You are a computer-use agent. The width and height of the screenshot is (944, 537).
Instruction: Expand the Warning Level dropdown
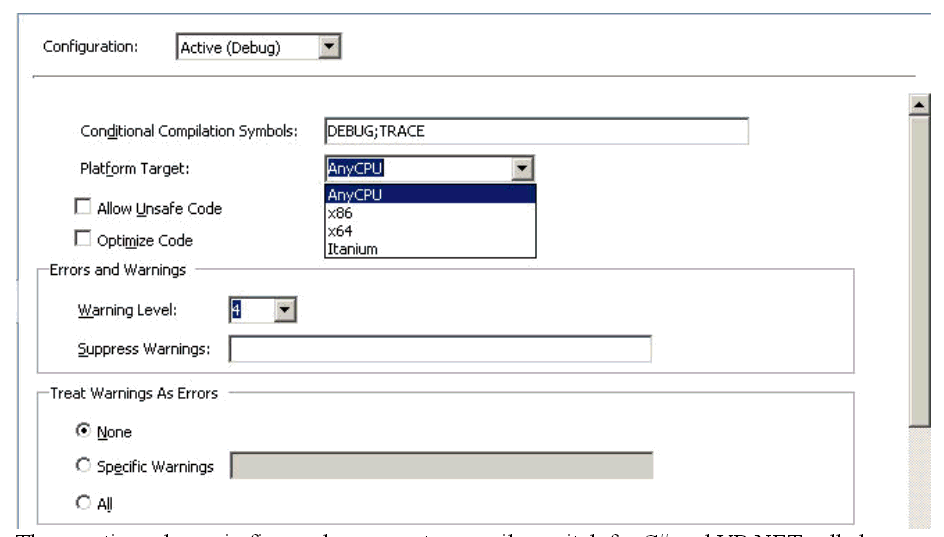285,311
